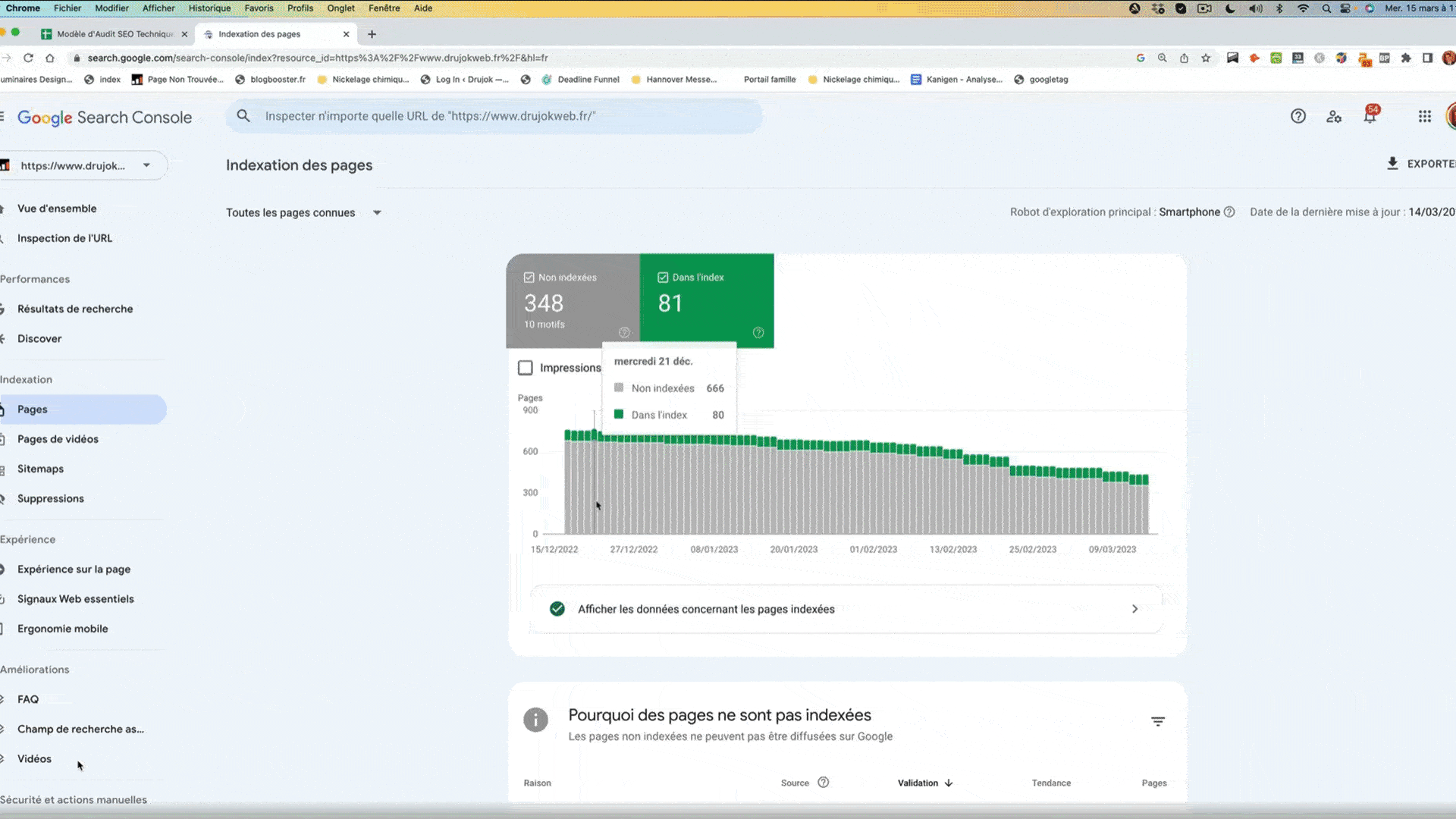This screenshot has width=1456, height=819.
Task: Open Inspection de l'URL in sidebar
Action: point(64,238)
